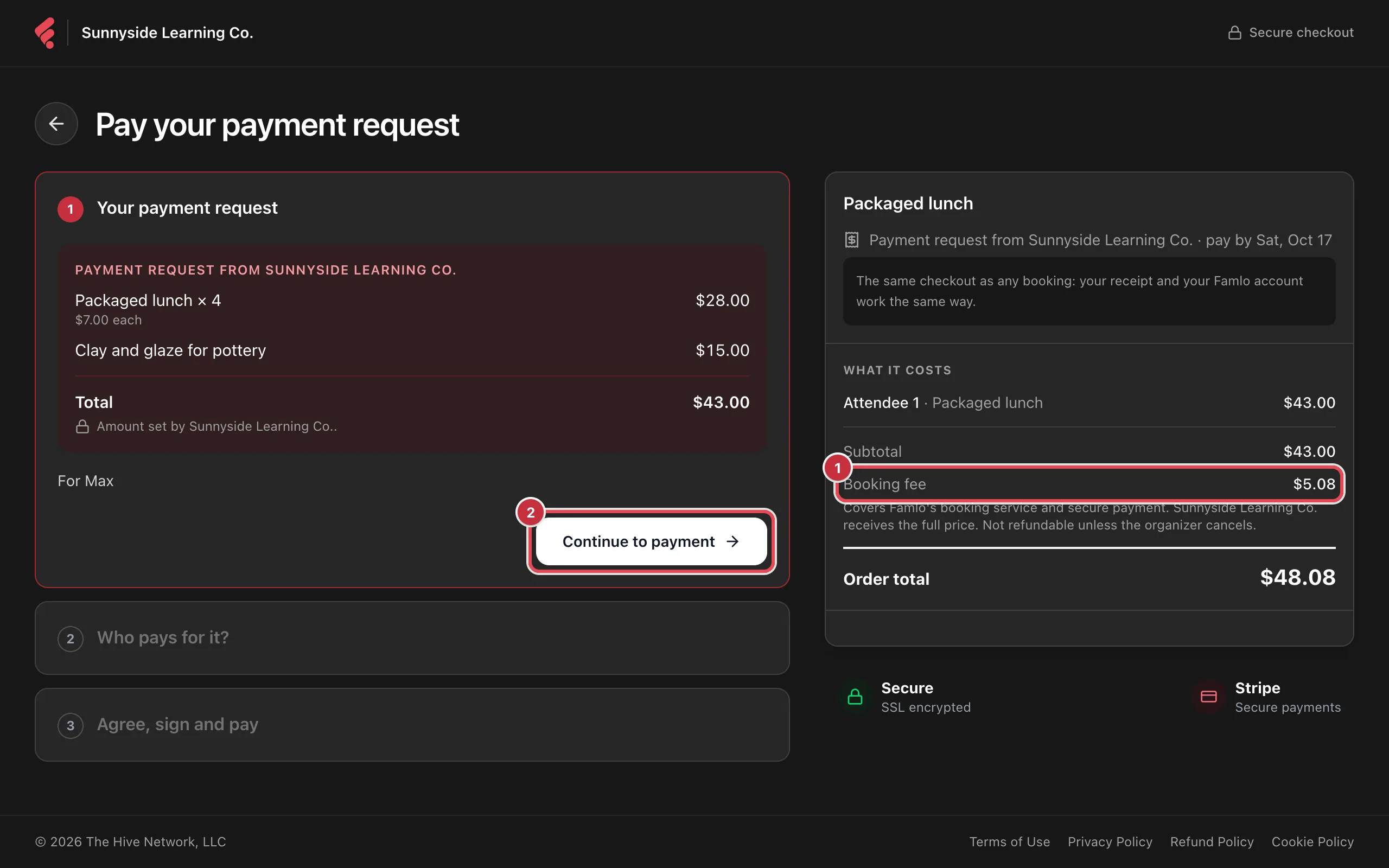Click the WHAT IT COSTS heading

point(897,371)
